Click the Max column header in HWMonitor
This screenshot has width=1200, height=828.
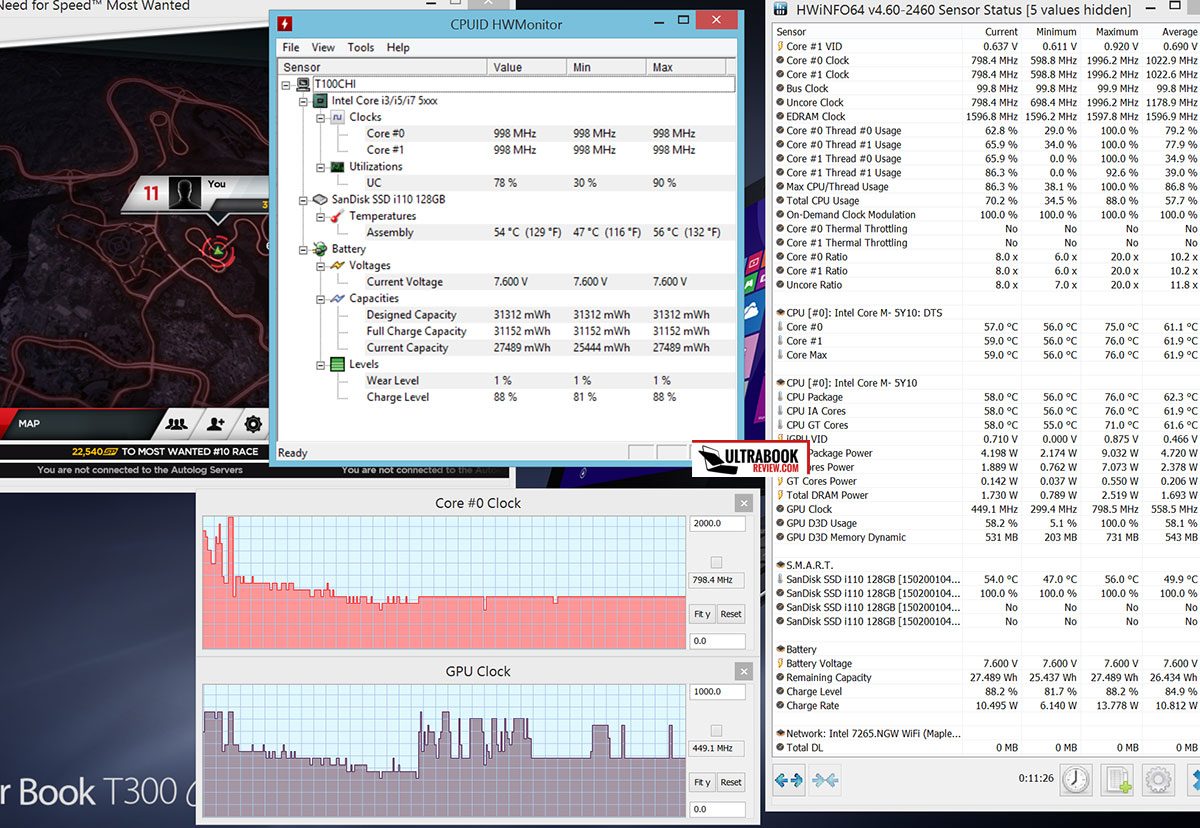[686, 67]
